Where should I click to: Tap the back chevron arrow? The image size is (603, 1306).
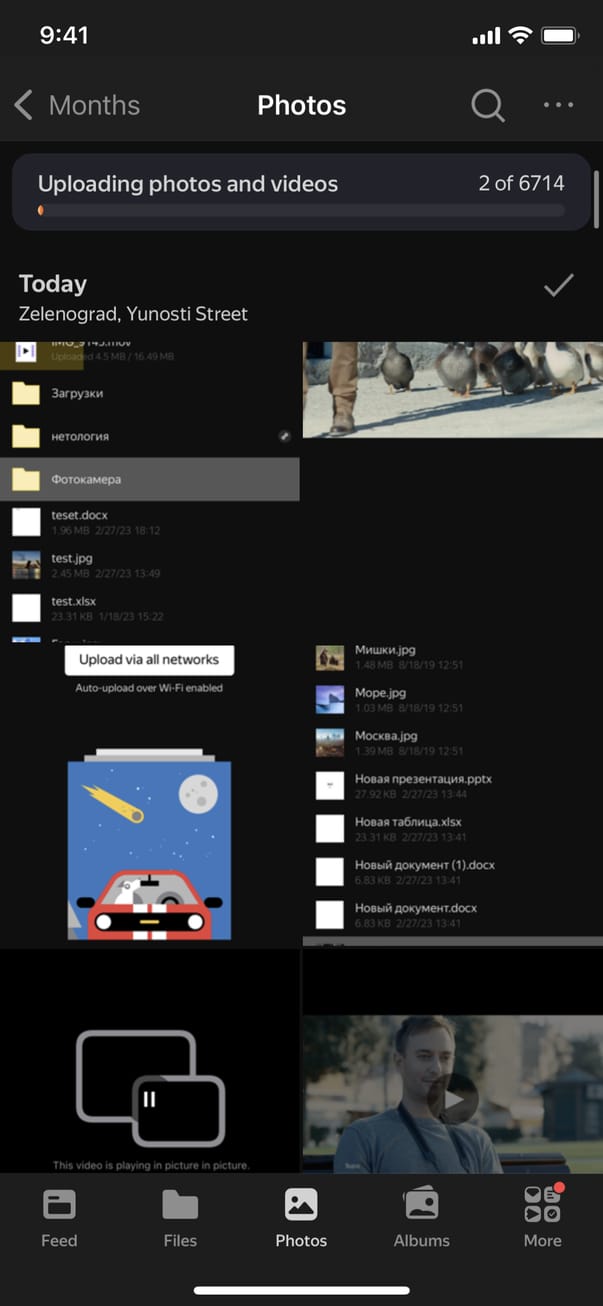pos(24,105)
